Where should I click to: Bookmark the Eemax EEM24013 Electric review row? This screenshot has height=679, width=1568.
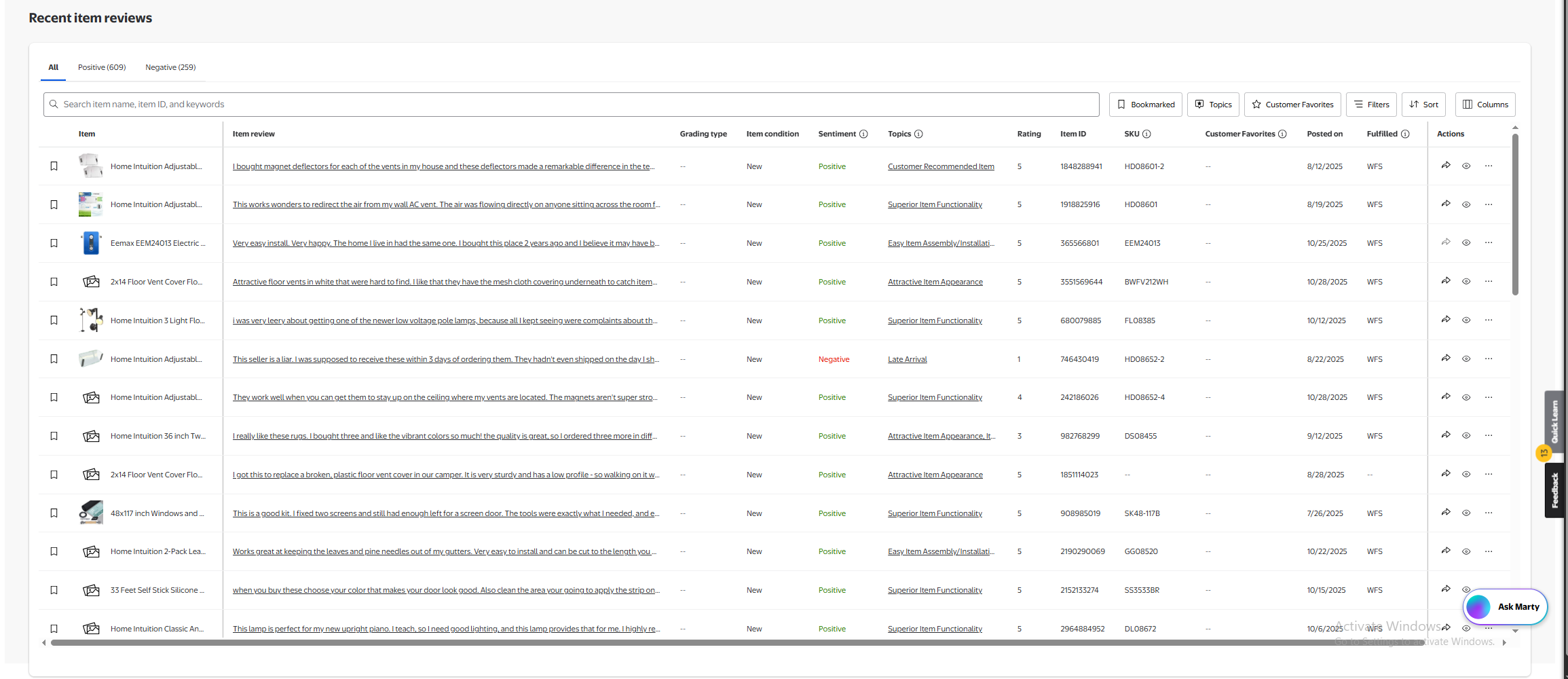click(54, 243)
